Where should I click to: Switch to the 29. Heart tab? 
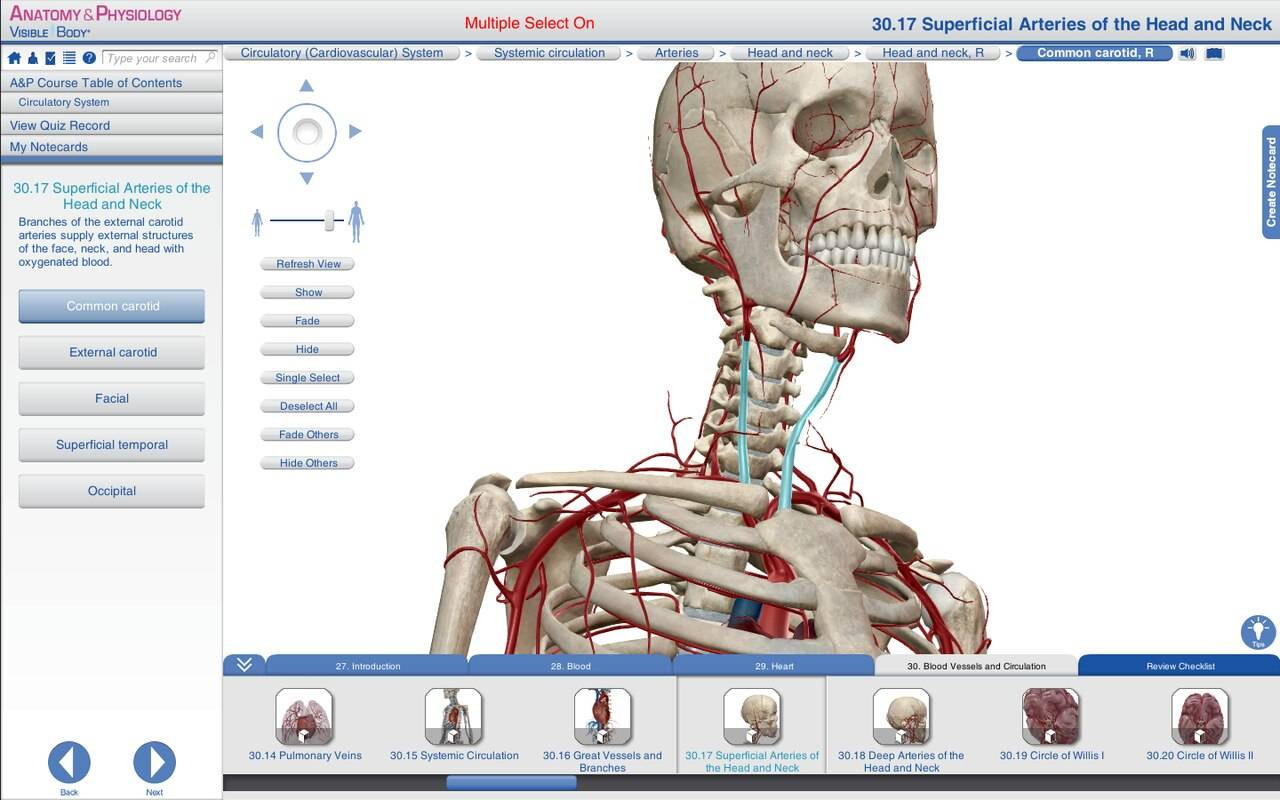tap(774, 666)
